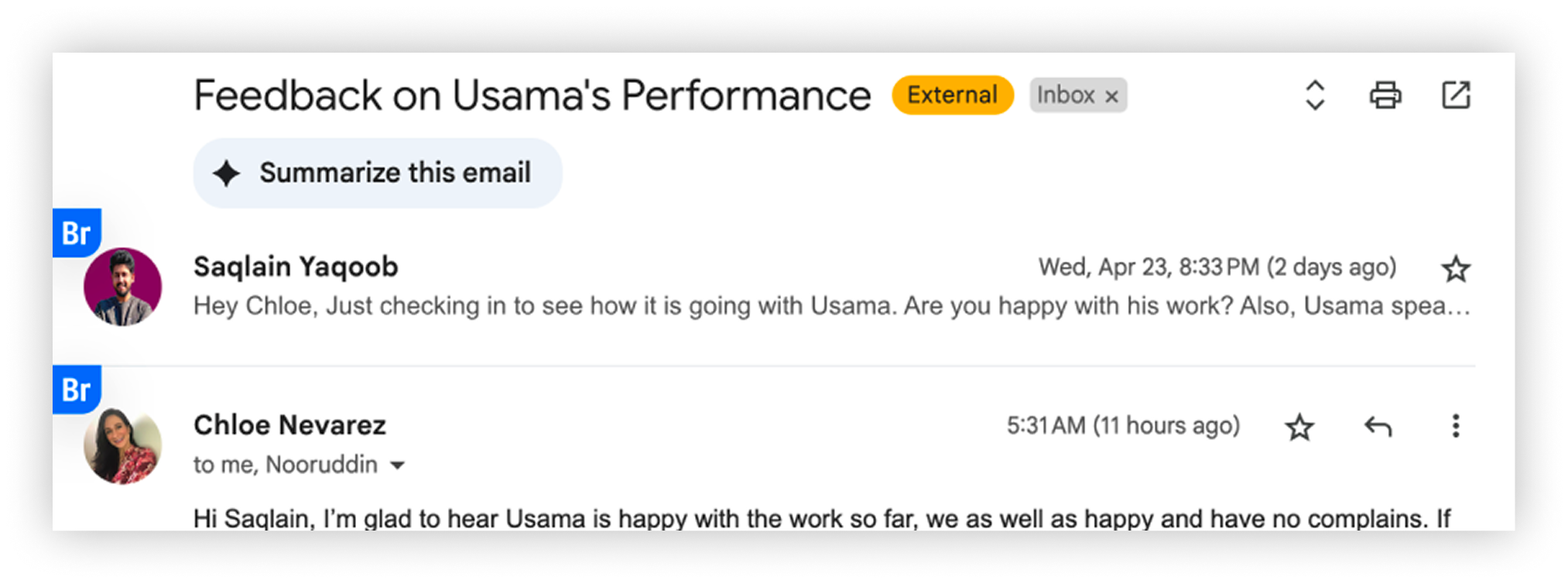
Task: Click the Br badge beside Chloe's avatar
Action: tap(77, 389)
